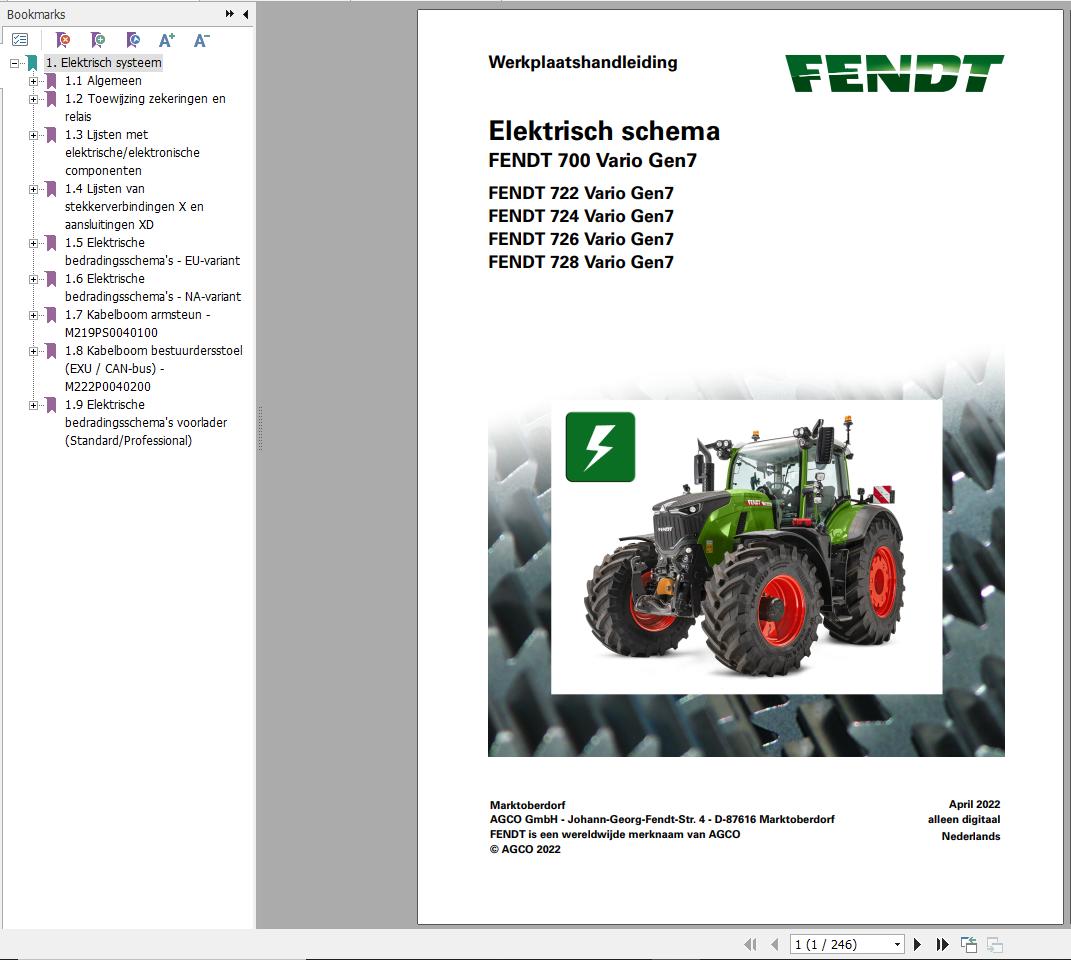1071x960 pixels.
Task: Open the page number dropdown arrow
Action: pyautogui.click(x=897, y=944)
